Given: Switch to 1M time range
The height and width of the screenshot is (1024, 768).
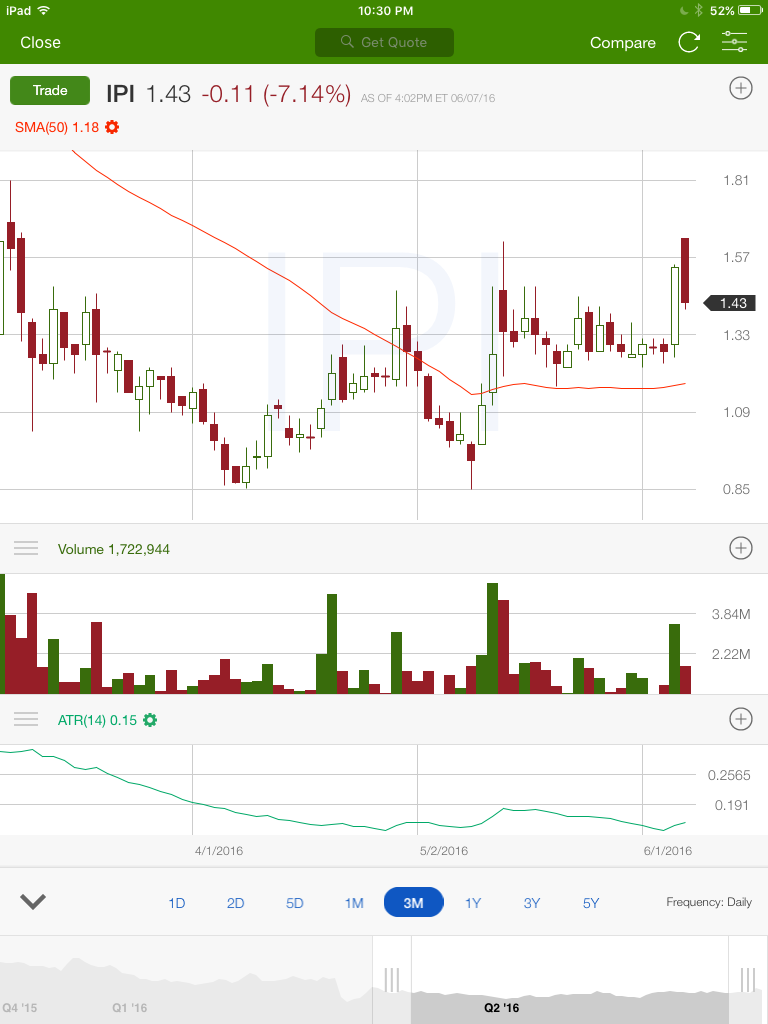Looking at the screenshot, I should pyautogui.click(x=354, y=903).
